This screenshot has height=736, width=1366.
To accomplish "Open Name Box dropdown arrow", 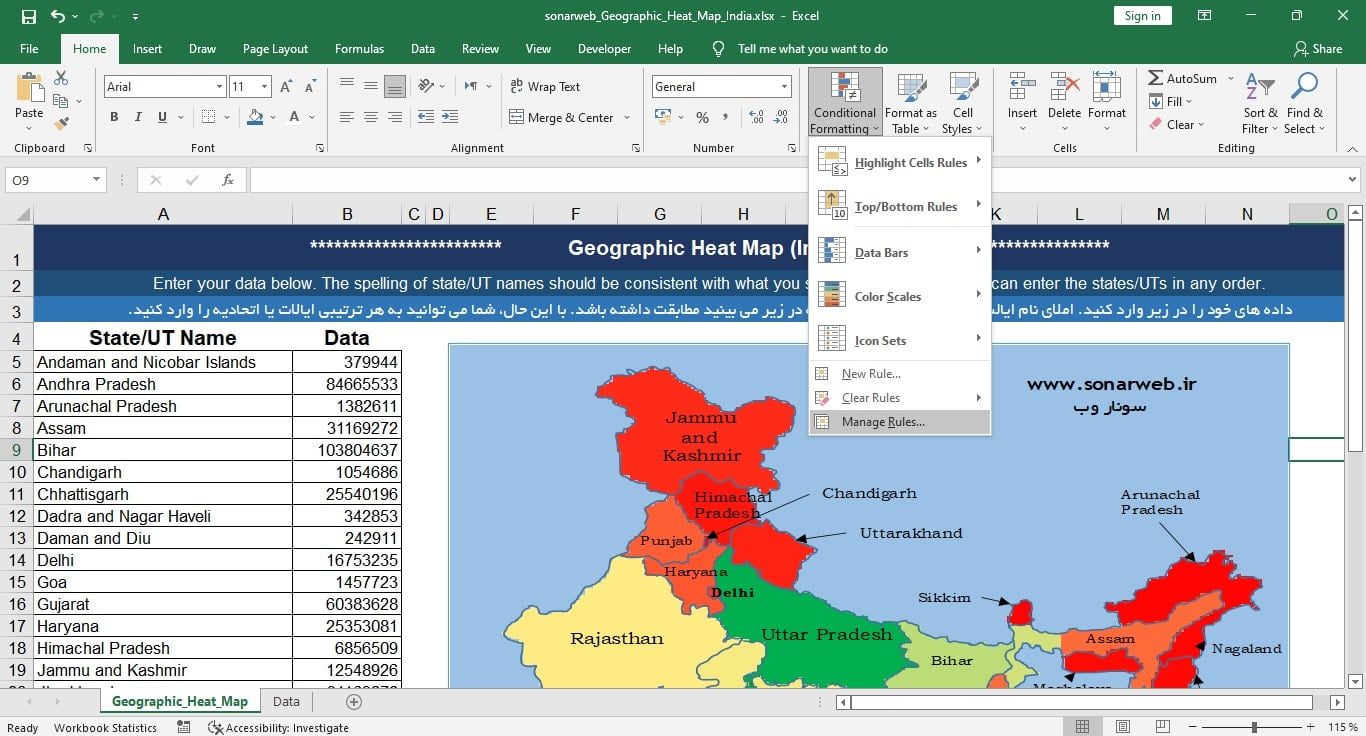I will point(97,180).
